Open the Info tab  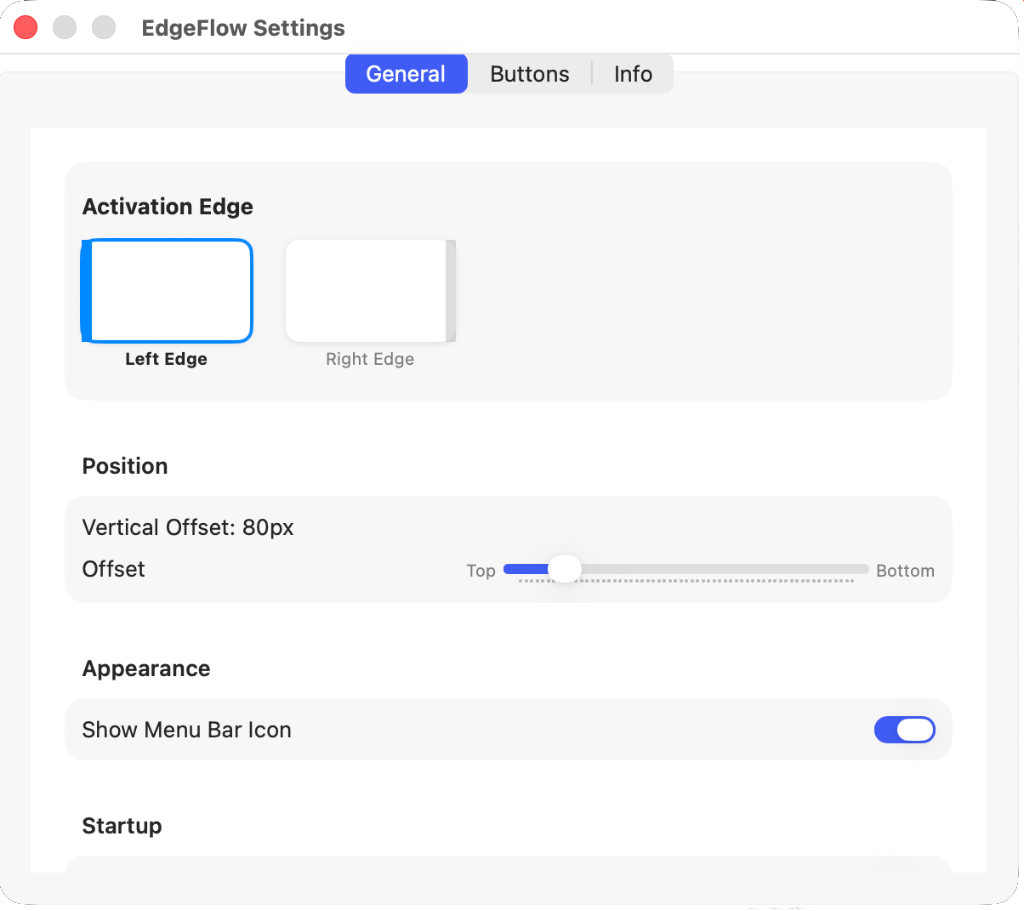632,73
